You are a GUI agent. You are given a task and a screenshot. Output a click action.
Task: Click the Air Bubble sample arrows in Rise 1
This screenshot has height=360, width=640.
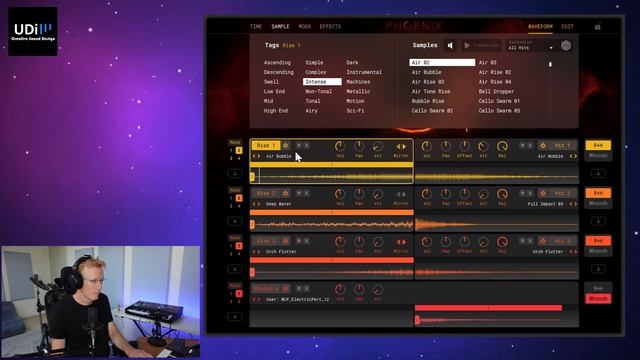pyautogui.click(x=256, y=156)
